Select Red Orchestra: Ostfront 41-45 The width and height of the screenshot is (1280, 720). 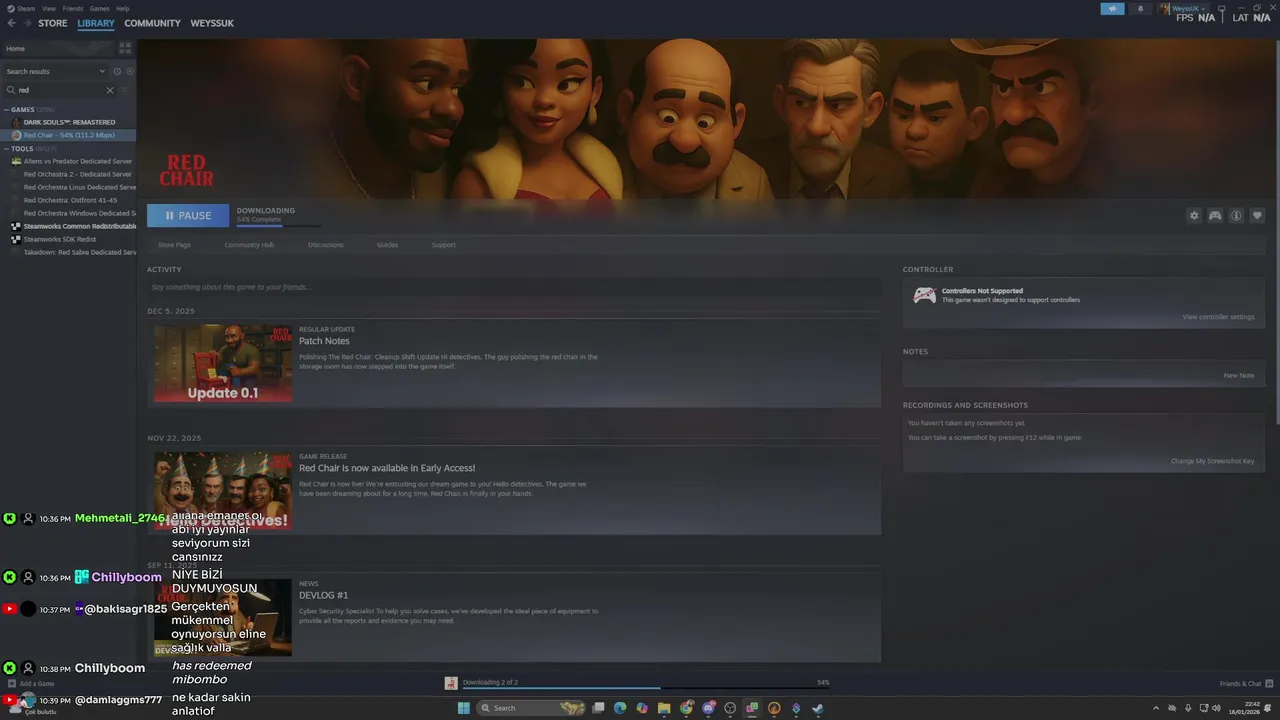pos(68,200)
